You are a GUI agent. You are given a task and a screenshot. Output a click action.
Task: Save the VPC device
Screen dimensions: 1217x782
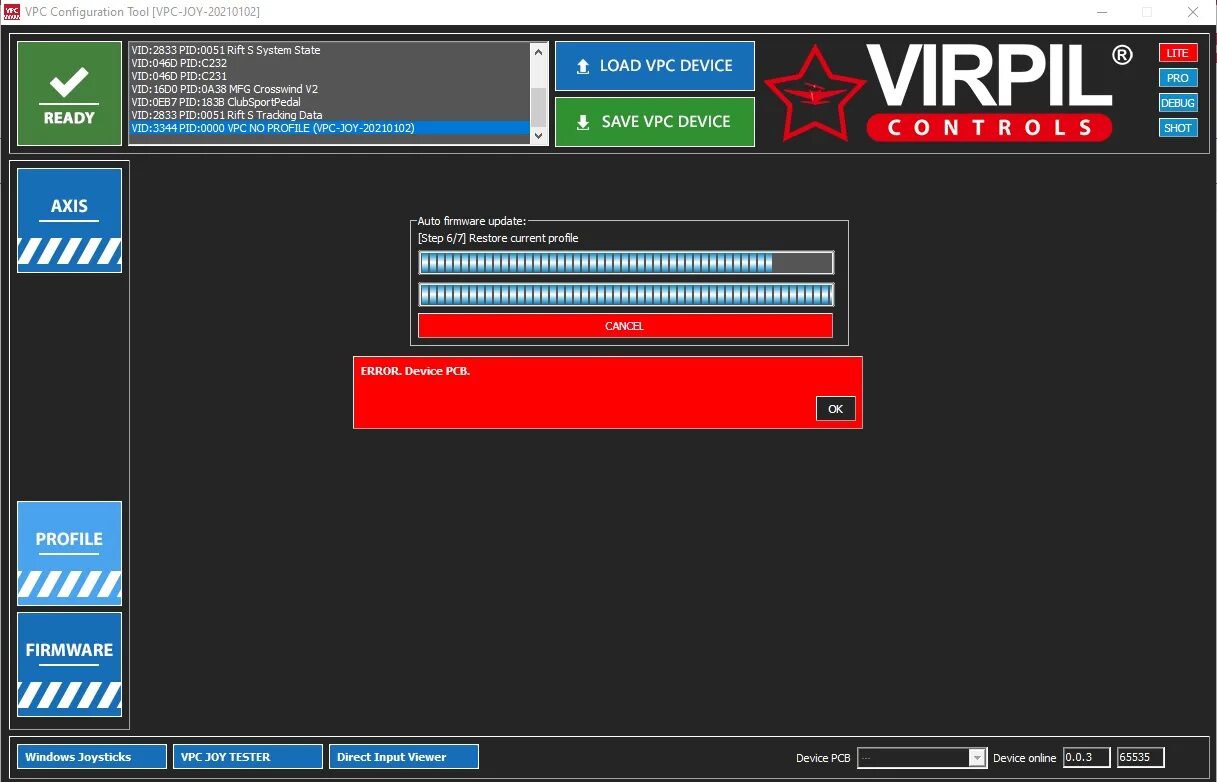pyautogui.click(x=654, y=122)
